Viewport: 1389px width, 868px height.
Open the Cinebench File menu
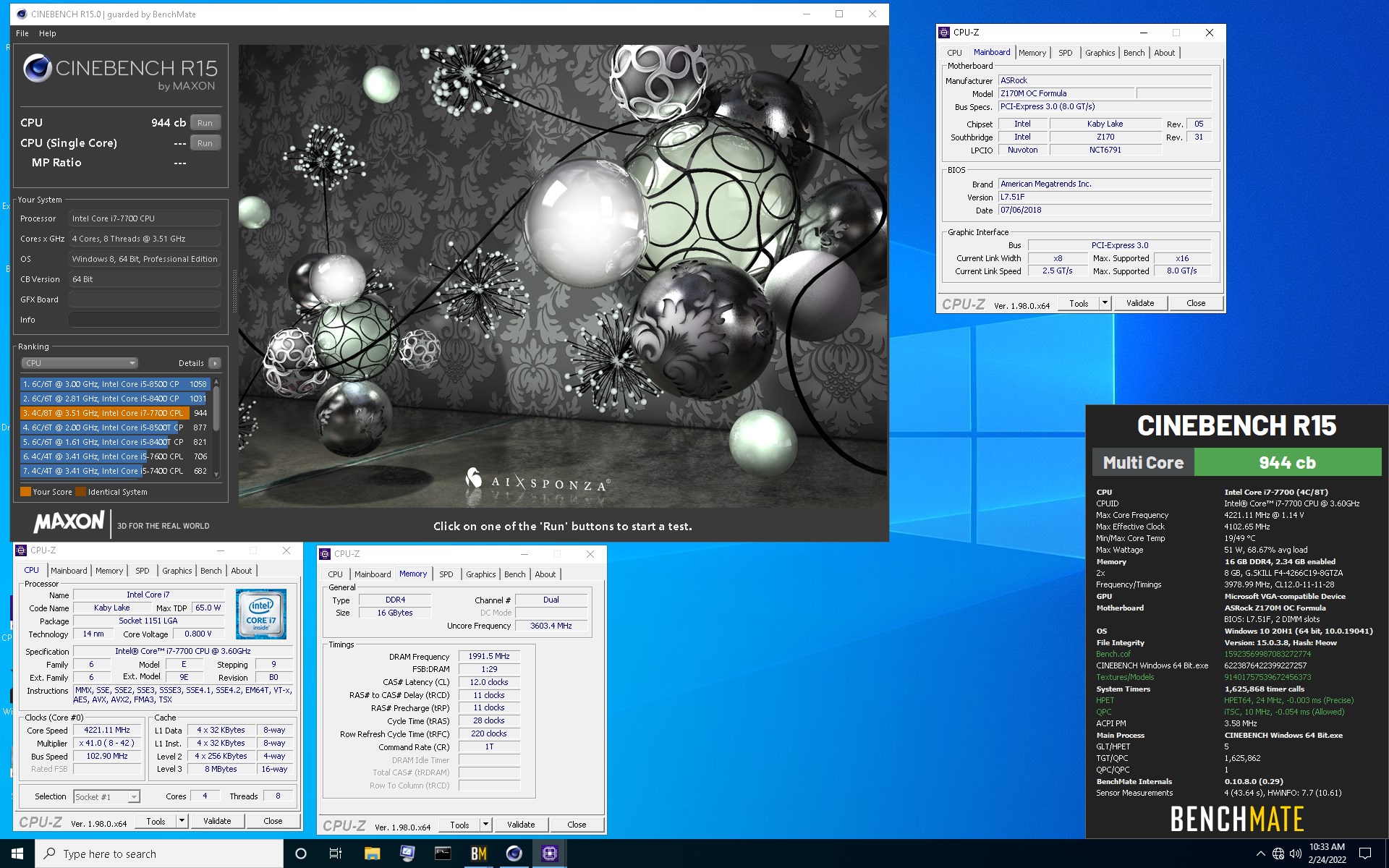(x=22, y=33)
